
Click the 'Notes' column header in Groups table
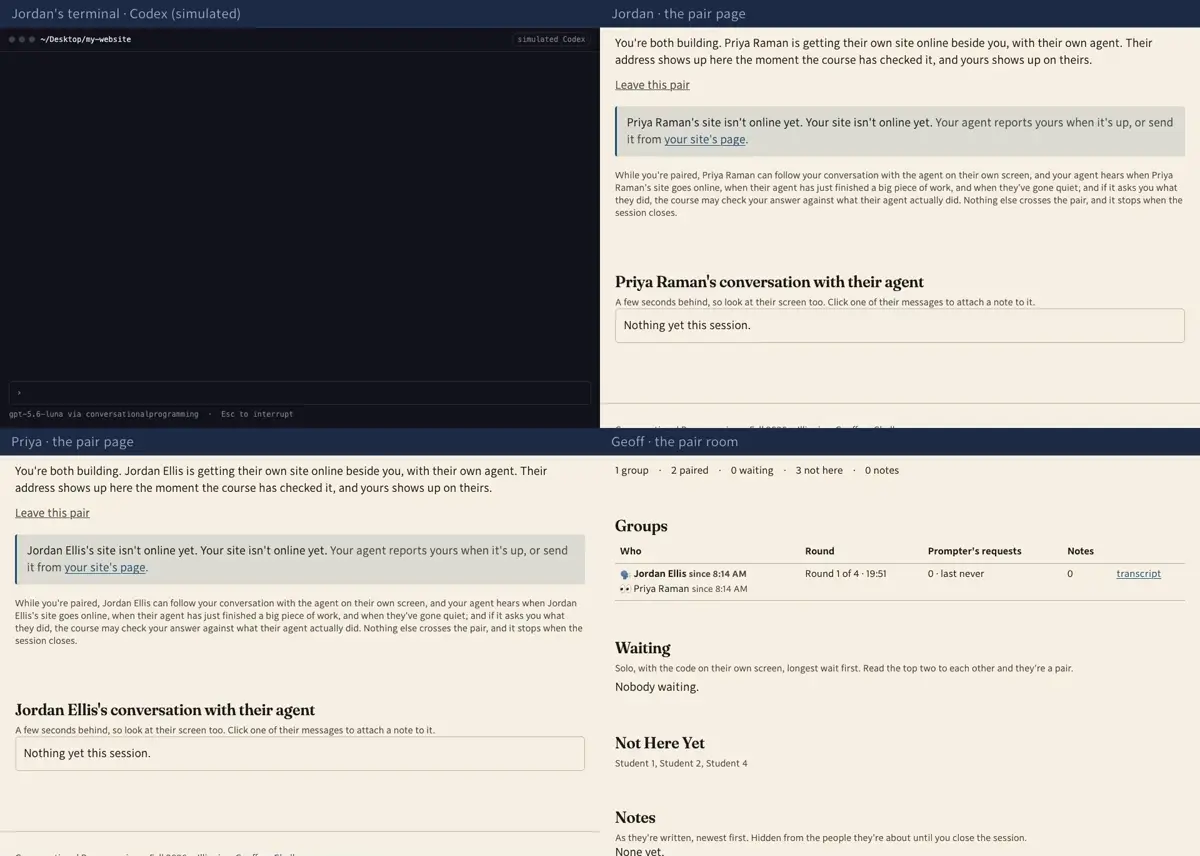pos(1081,551)
